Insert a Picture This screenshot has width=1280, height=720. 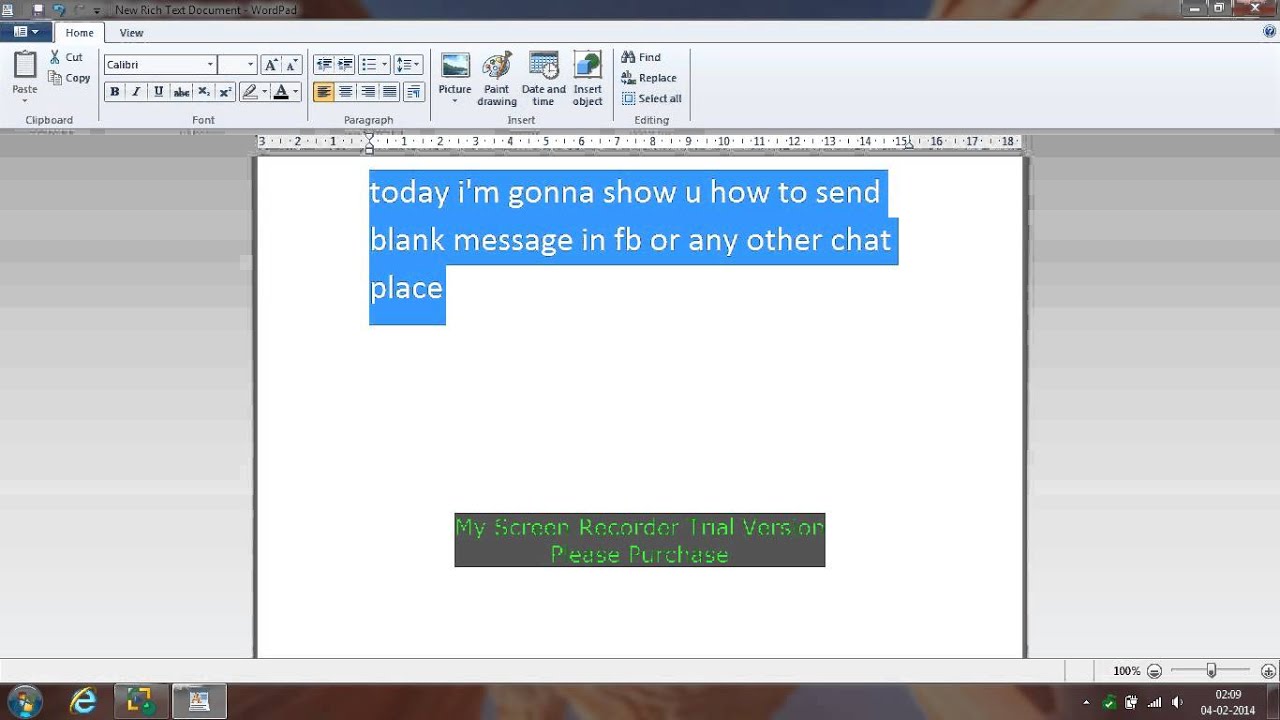click(455, 72)
